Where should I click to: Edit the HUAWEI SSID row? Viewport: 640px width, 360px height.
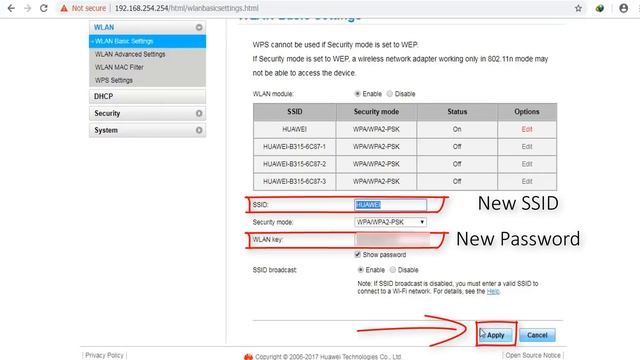pyautogui.click(x=527, y=129)
